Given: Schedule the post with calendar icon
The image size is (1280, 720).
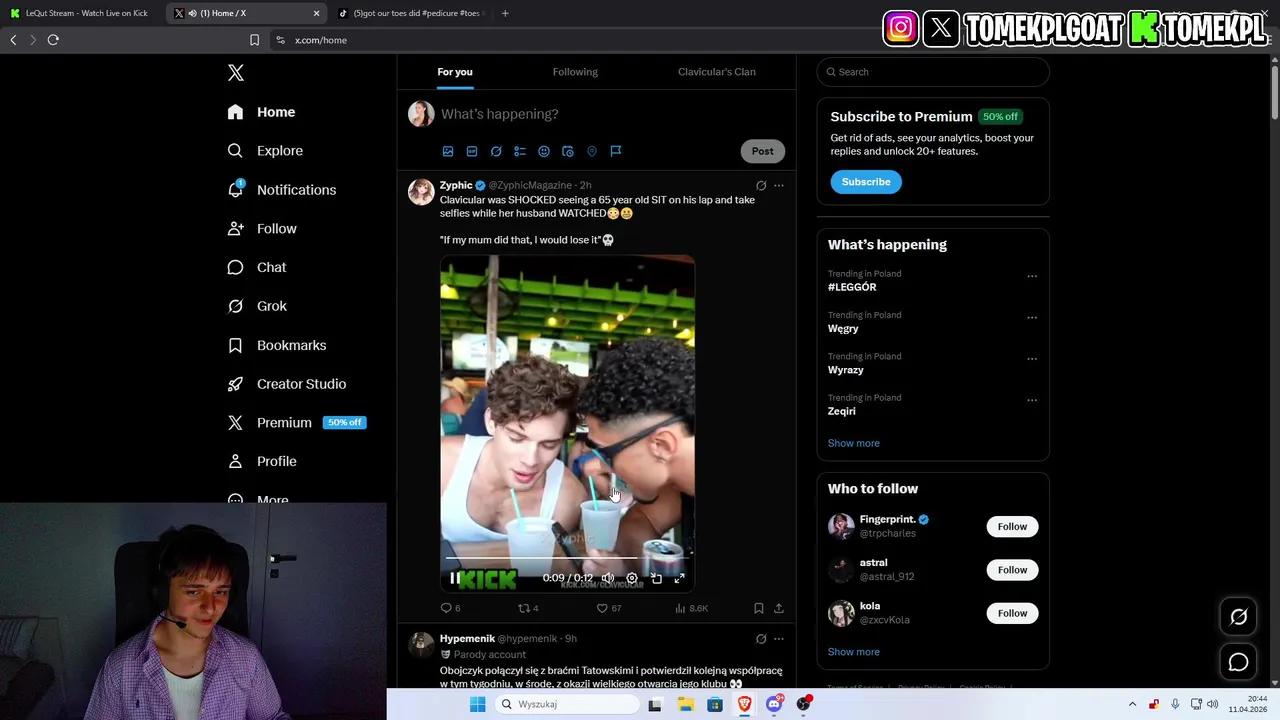Looking at the screenshot, I should tap(568, 151).
